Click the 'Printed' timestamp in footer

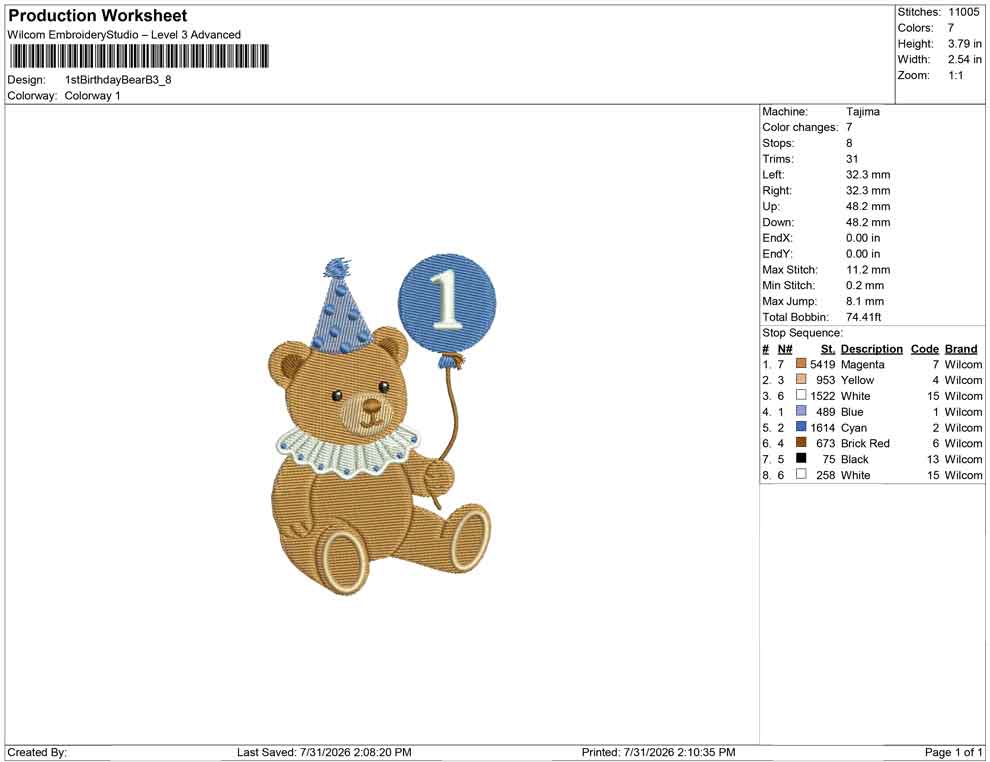(659, 752)
